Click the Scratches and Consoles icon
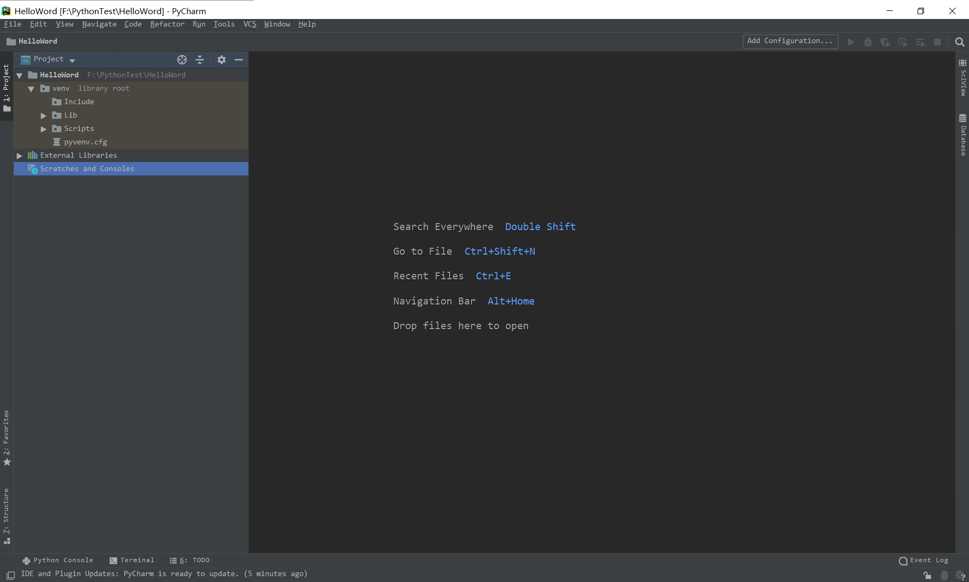 coord(33,169)
